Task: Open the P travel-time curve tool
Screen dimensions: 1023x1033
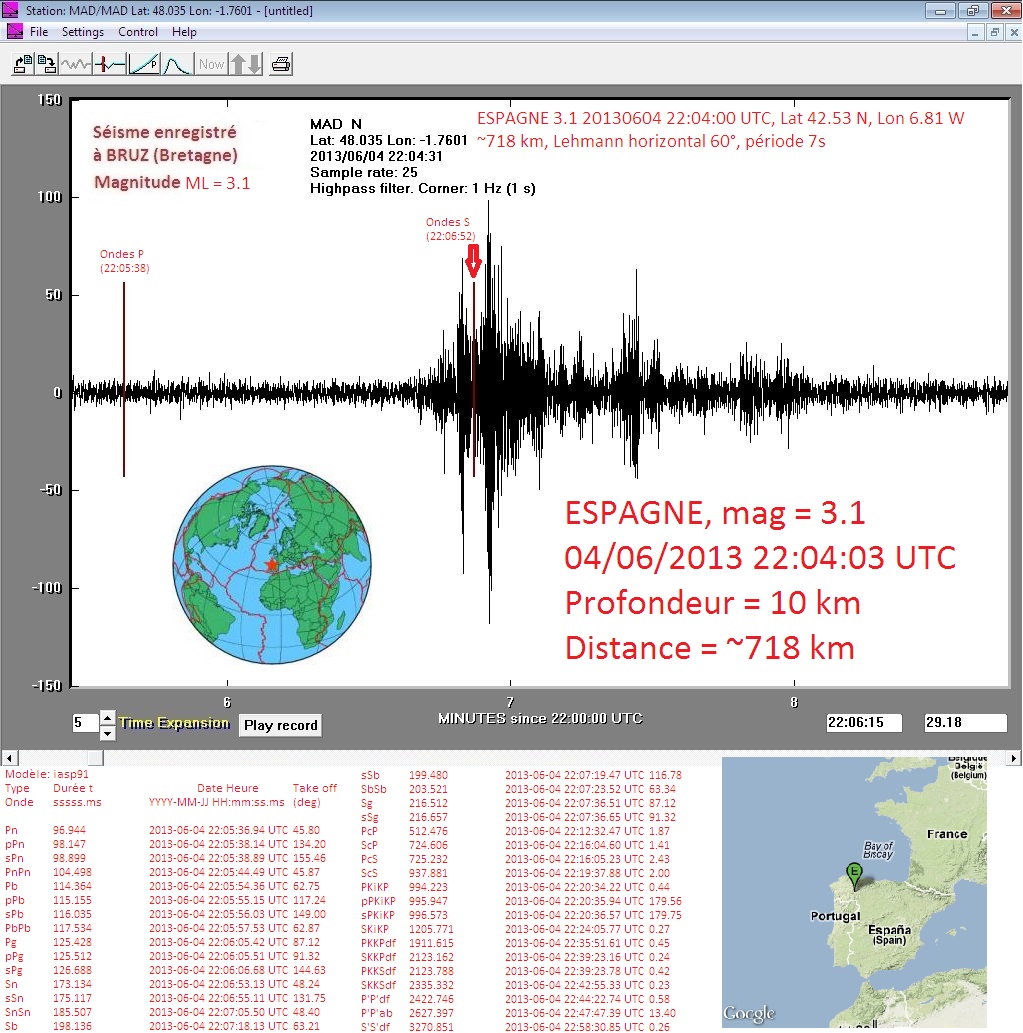Action: coord(144,65)
